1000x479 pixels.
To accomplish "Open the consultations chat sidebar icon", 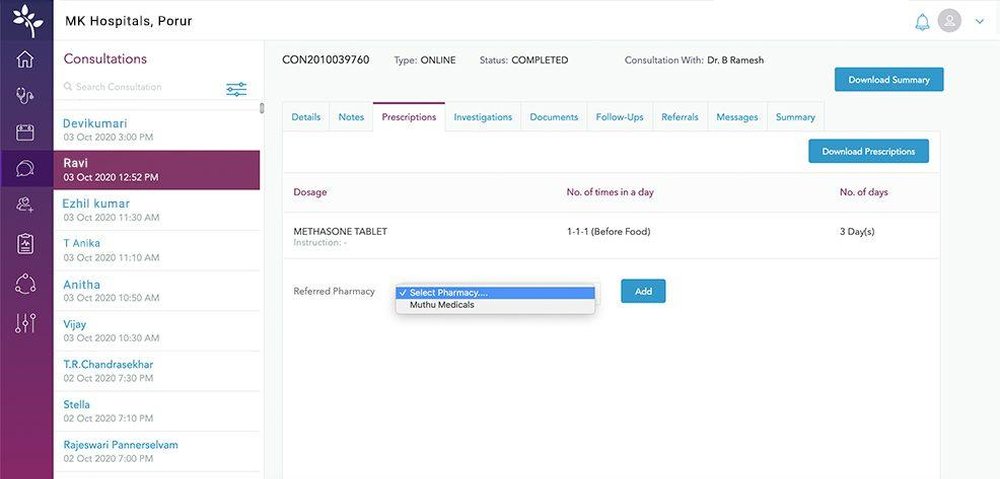I will click(26, 168).
